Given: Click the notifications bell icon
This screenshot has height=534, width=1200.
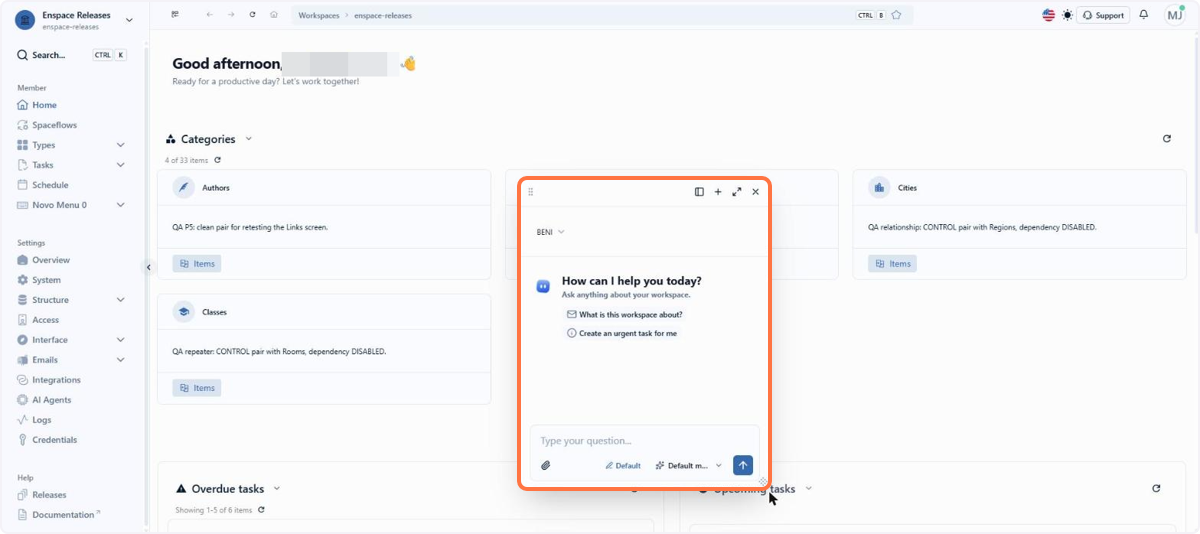Looking at the screenshot, I should coord(1144,15).
